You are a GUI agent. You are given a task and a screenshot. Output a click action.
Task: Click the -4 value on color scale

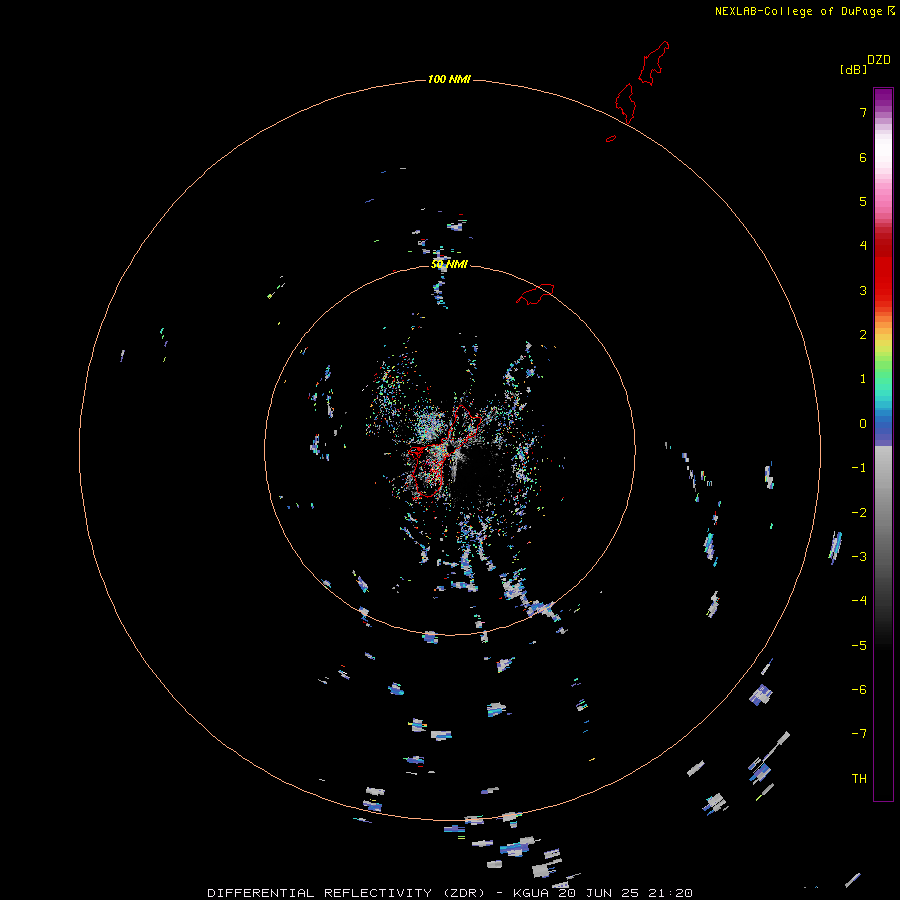[859, 601]
